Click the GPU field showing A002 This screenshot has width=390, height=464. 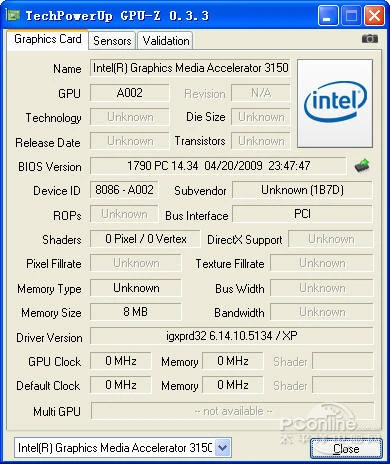(129, 93)
